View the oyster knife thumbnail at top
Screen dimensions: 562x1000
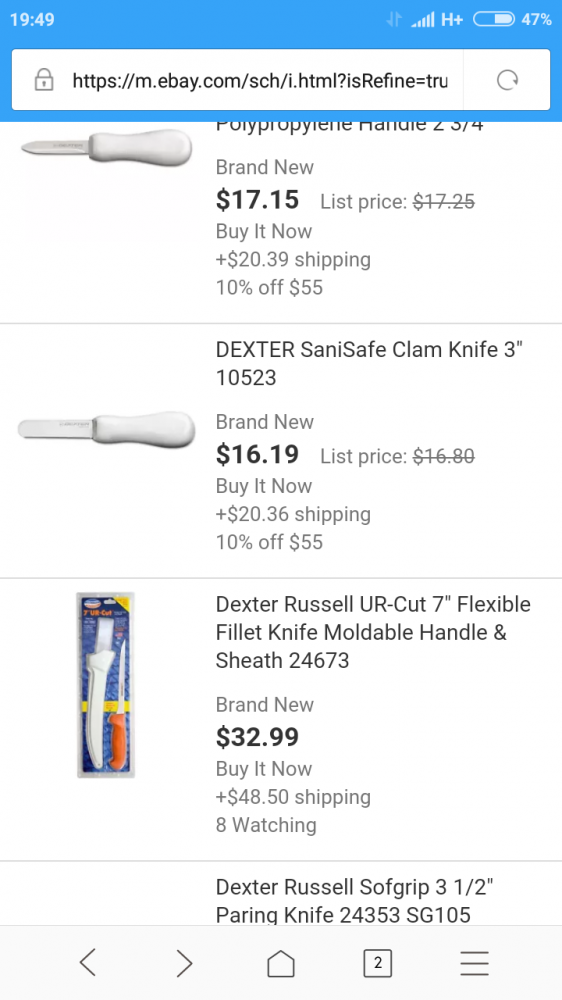(106, 147)
